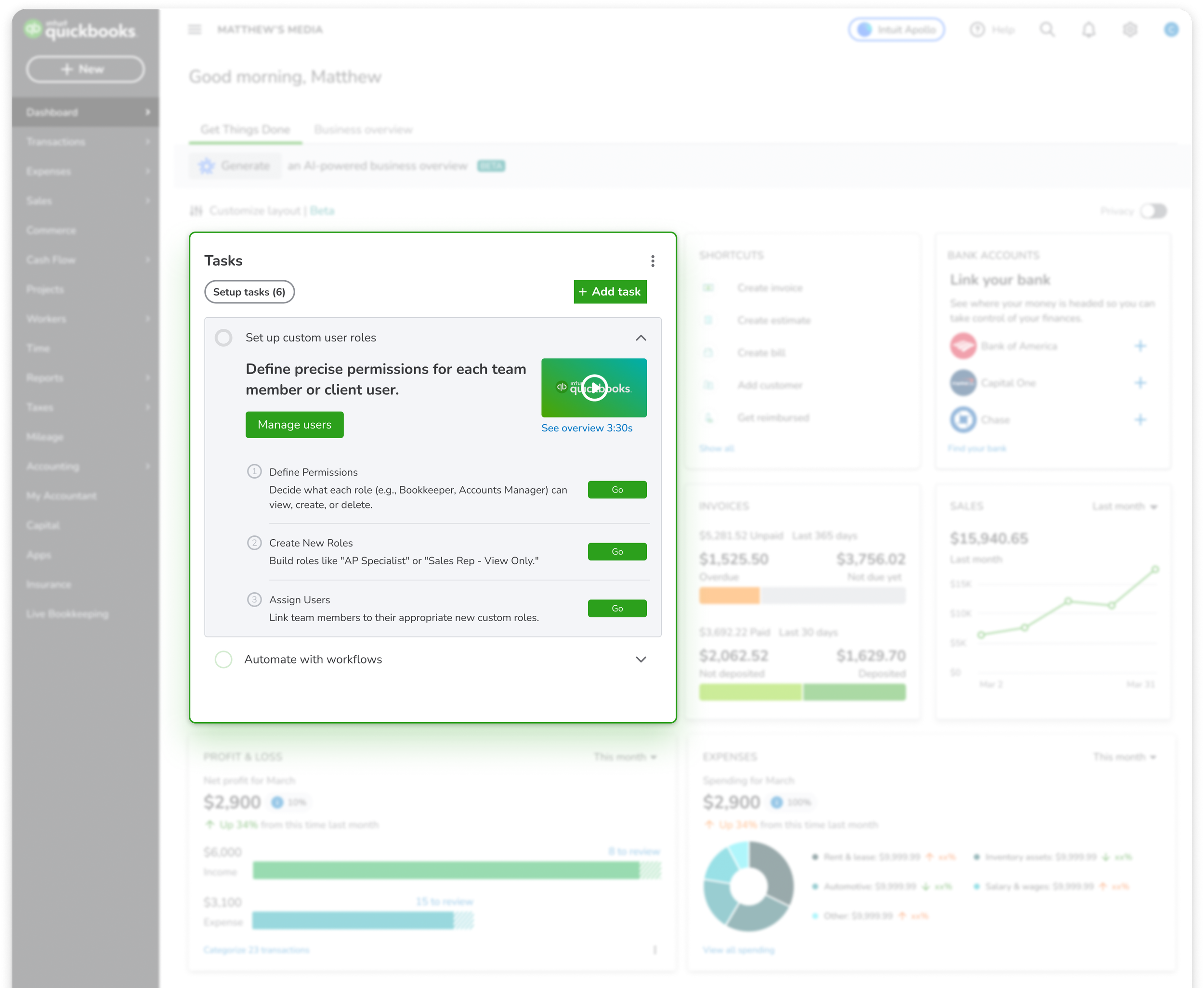Collapse the Set up custom user roles section
The width and height of the screenshot is (1204, 988).
641,338
